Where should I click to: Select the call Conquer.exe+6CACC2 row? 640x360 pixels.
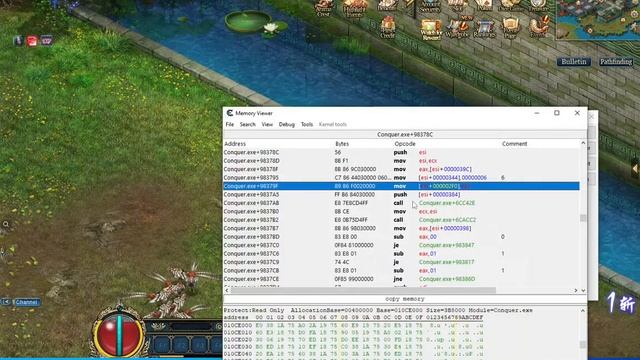pyautogui.click(x=401, y=220)
